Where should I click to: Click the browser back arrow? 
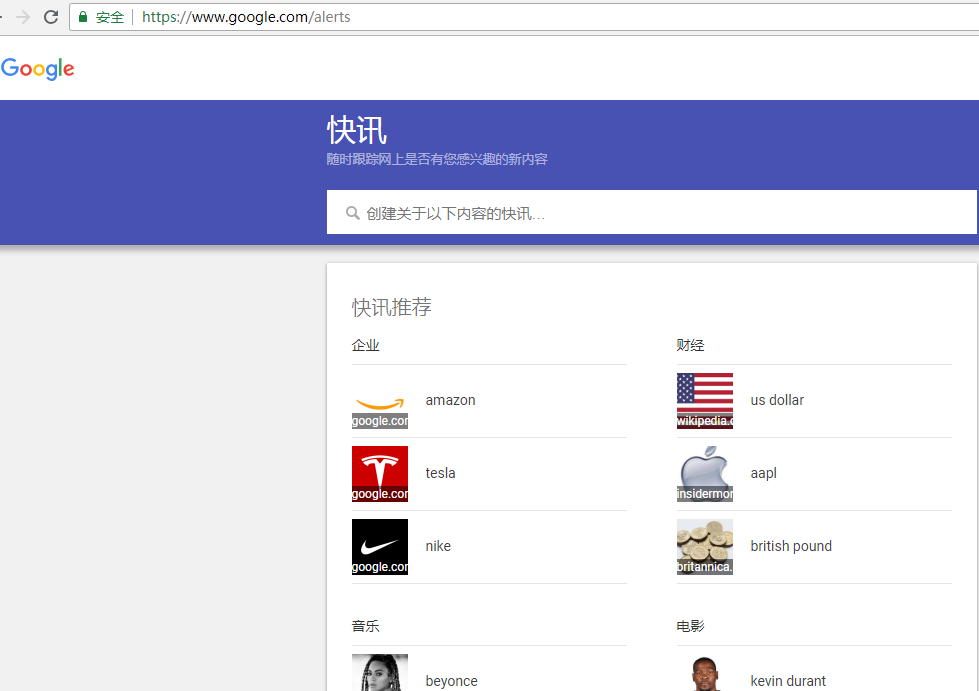tap(5, 16)
